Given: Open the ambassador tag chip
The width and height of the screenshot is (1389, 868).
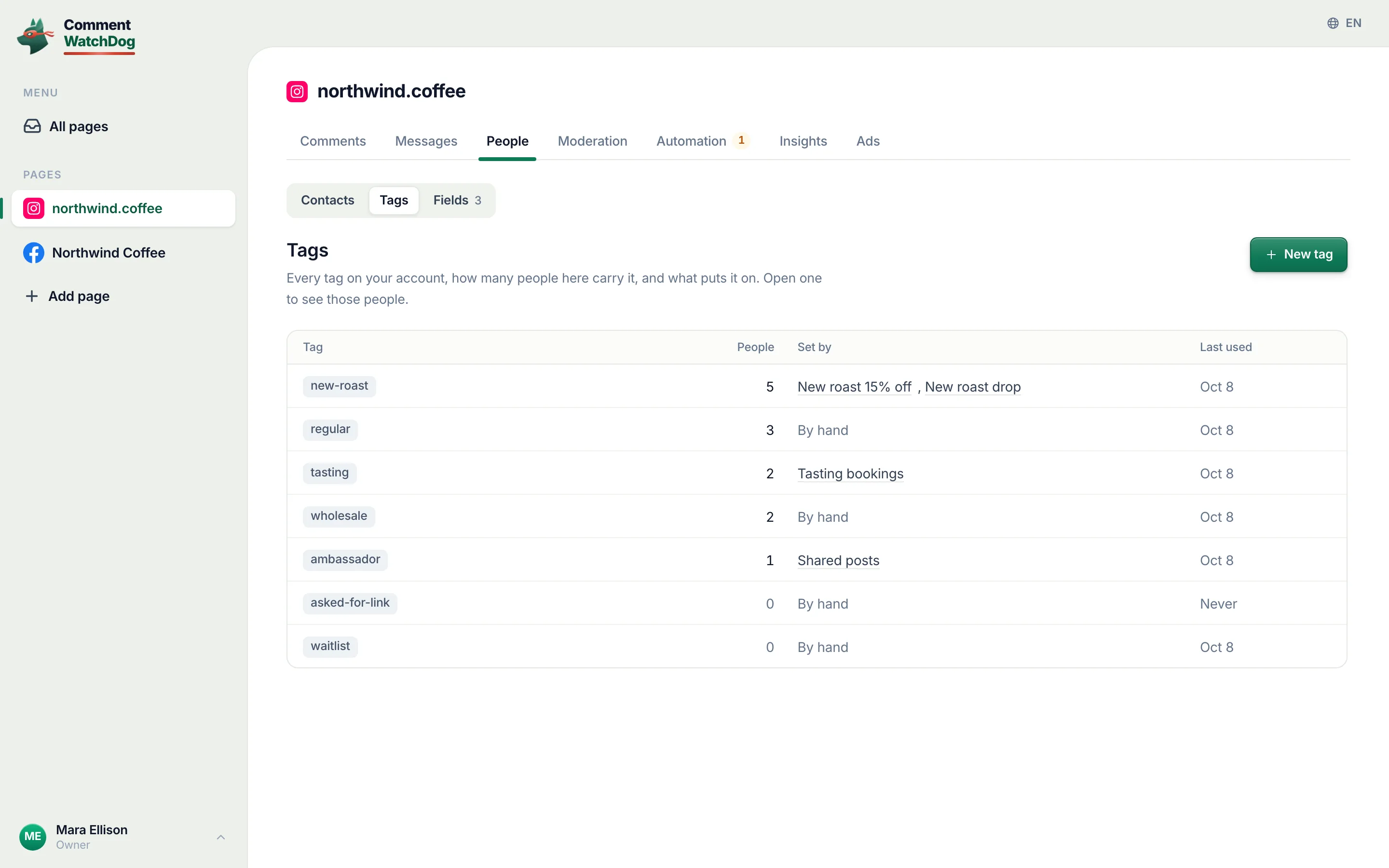Looking at the screenshot, I should pyautogui.click(x=345, y=560).
